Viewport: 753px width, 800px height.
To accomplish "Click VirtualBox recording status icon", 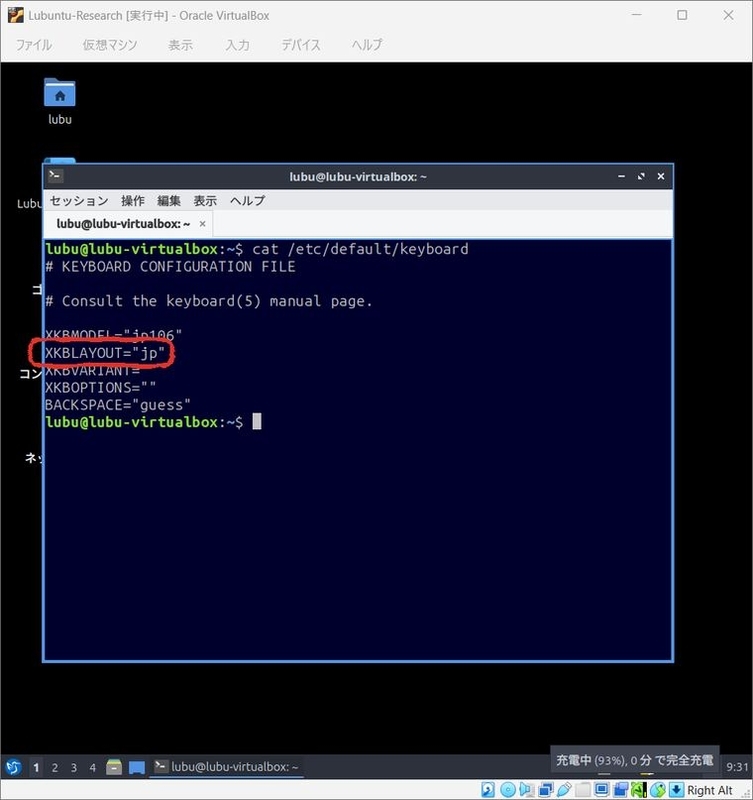I will pyautogui.click(x=621, y=789).
